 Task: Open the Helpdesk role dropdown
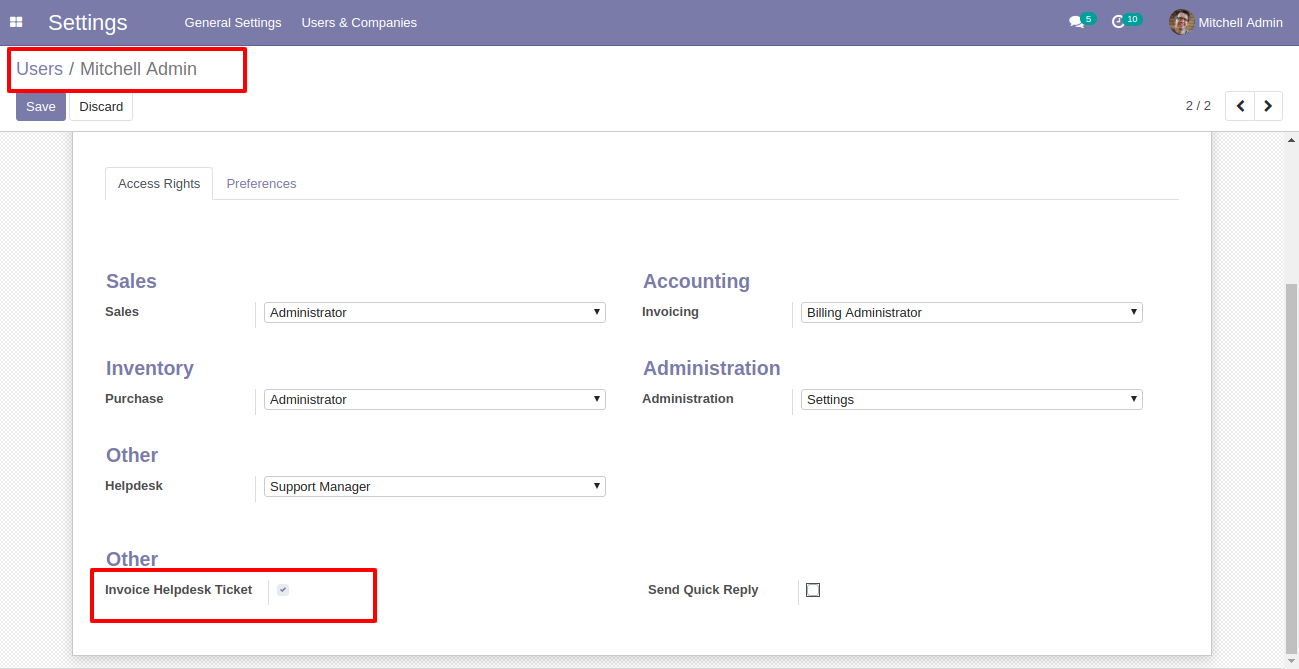point(434,487)
